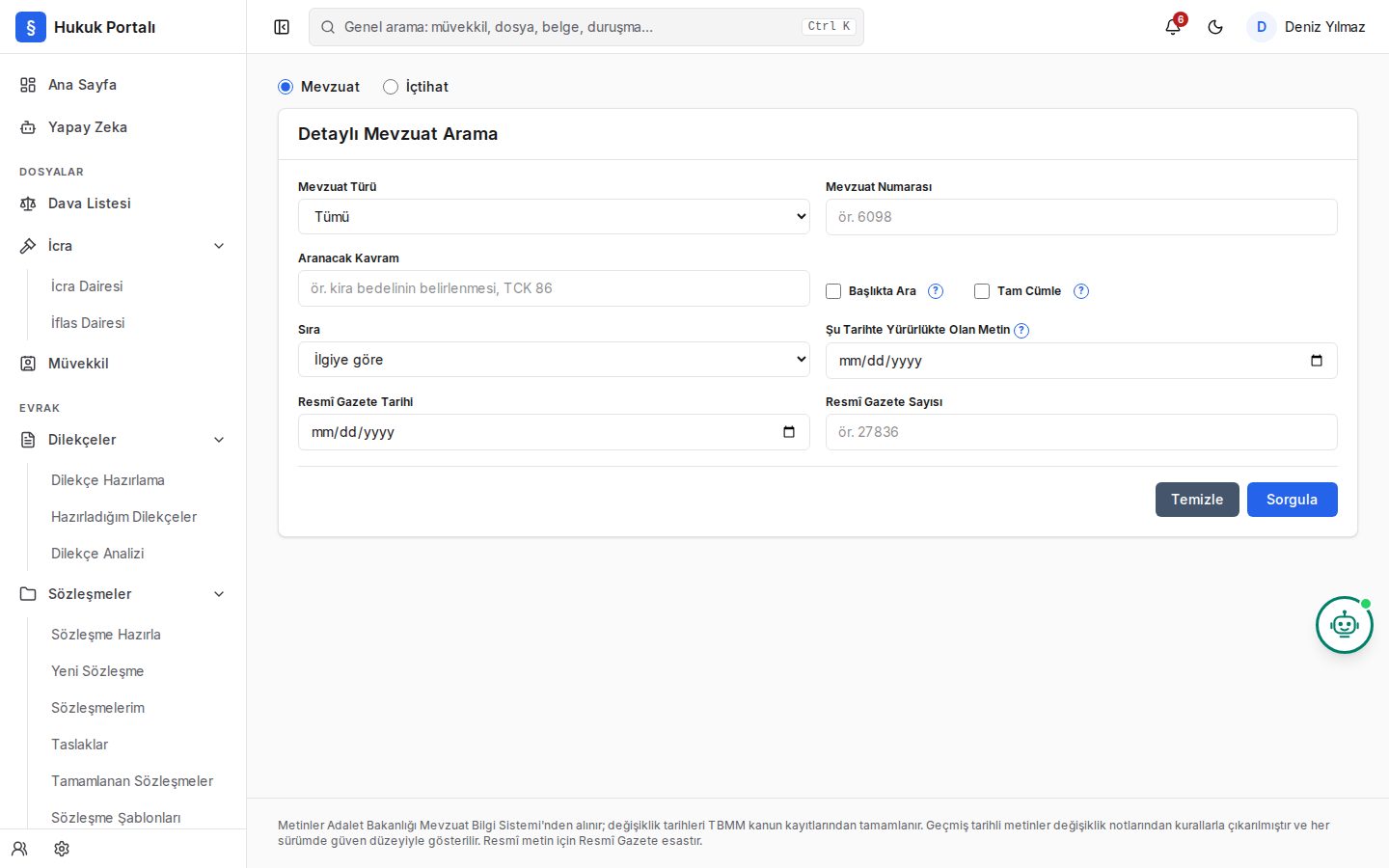
Task: Navigate to Dava Listesi
Action: pyautogui.click(x=123, y=203)
